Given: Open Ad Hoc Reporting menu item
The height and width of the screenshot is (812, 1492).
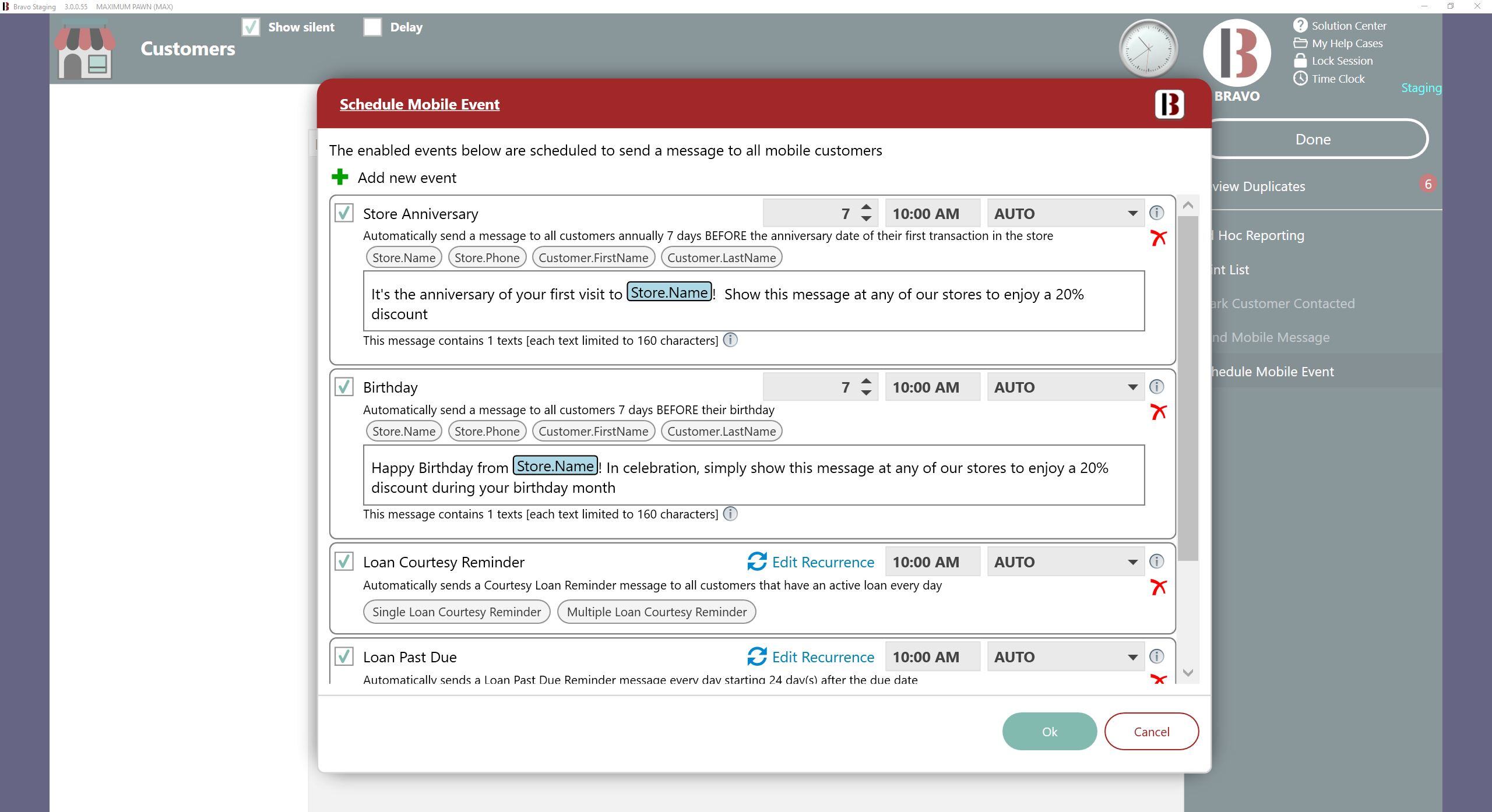Looking at the screenshot, I should coord(1259,235).
